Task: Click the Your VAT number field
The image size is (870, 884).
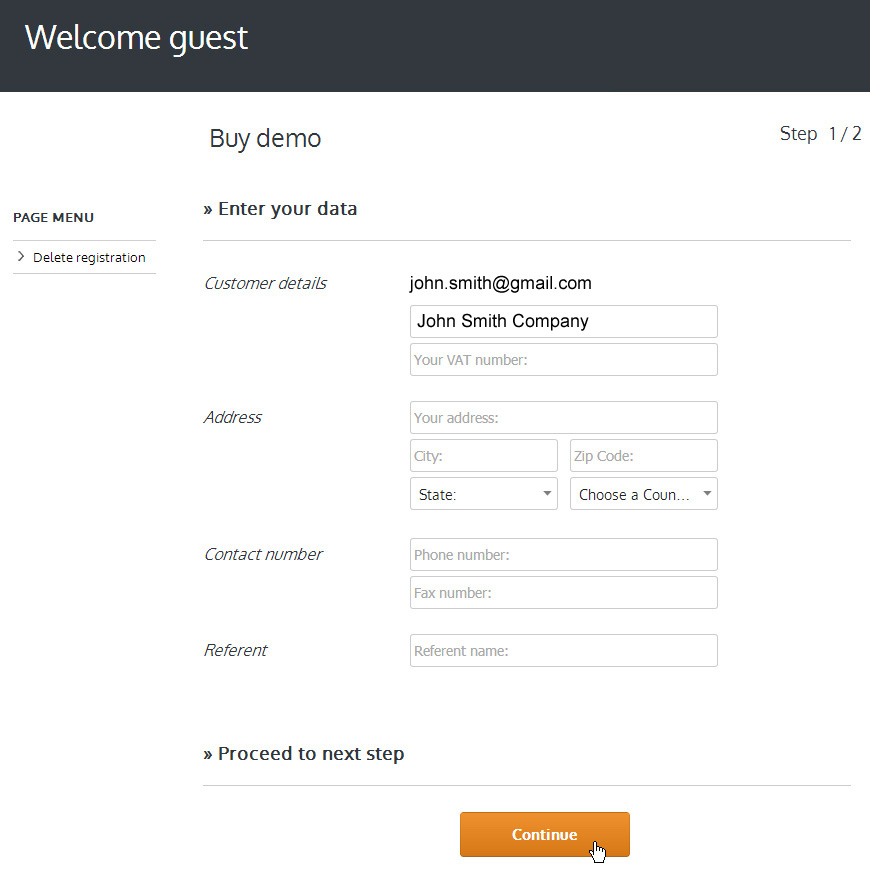Action: (x=564, y=360)
